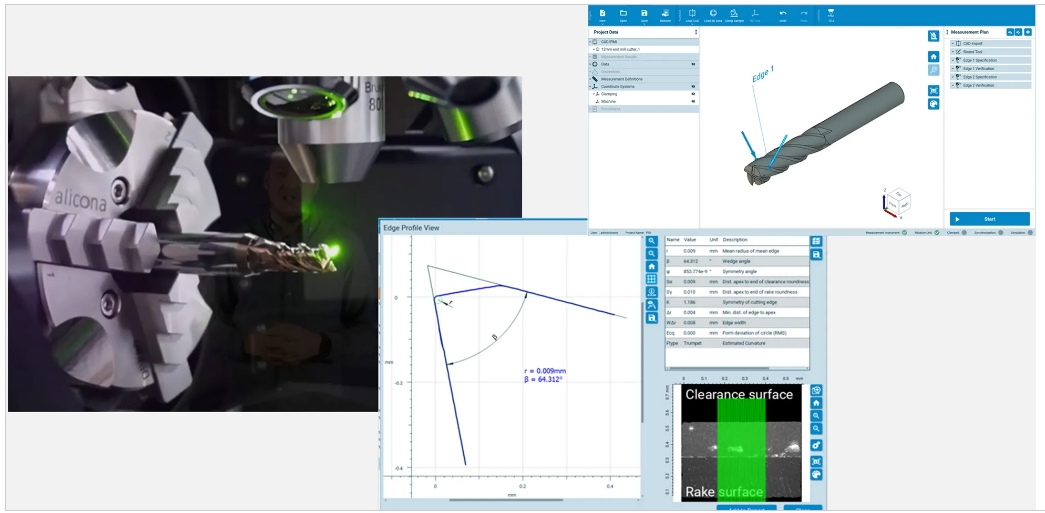This screenshot has height=513, width=1045.
Task: Toggle visibility eye of Coordinate Systems row
Action: click(693, 87)
